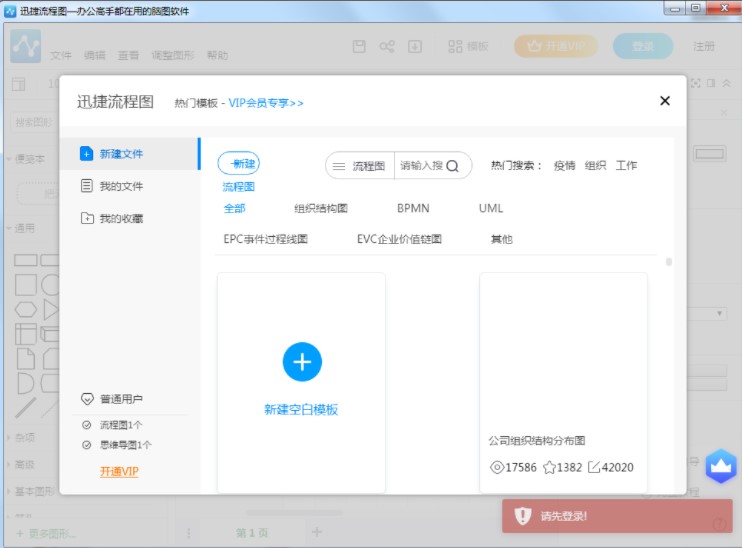Select 新建文件 in the sidebar
The height and width of the screenshot is (548, 742).
pos(120,154)
